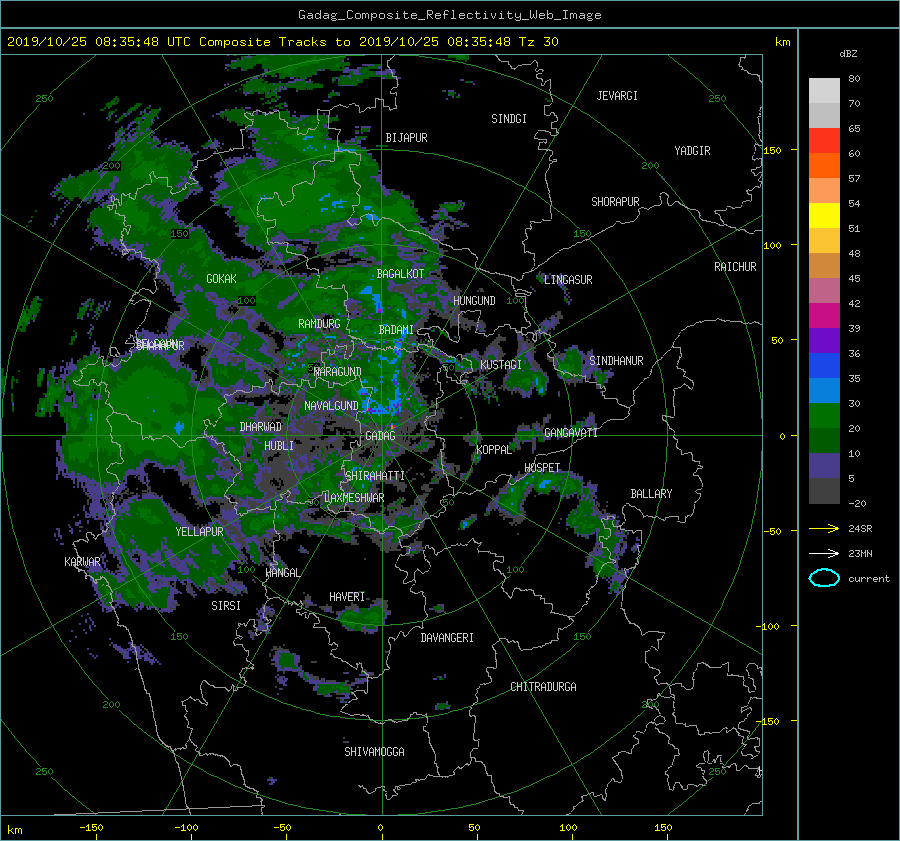Viewport: 900px width, 841px height.
Task: Pick the yellow 51–54 dBZ swatch
Action: (x=824, y=216)
